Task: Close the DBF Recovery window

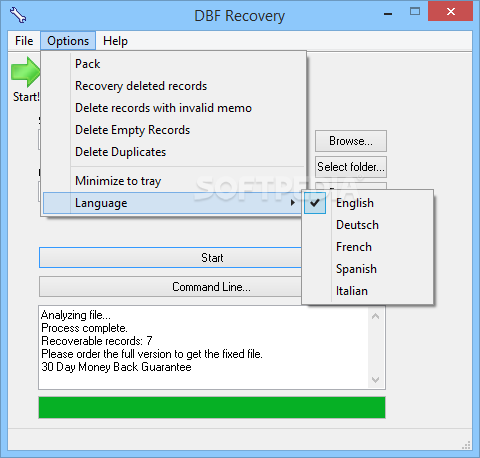Action: pyautogui.click(x=451, y=12)
